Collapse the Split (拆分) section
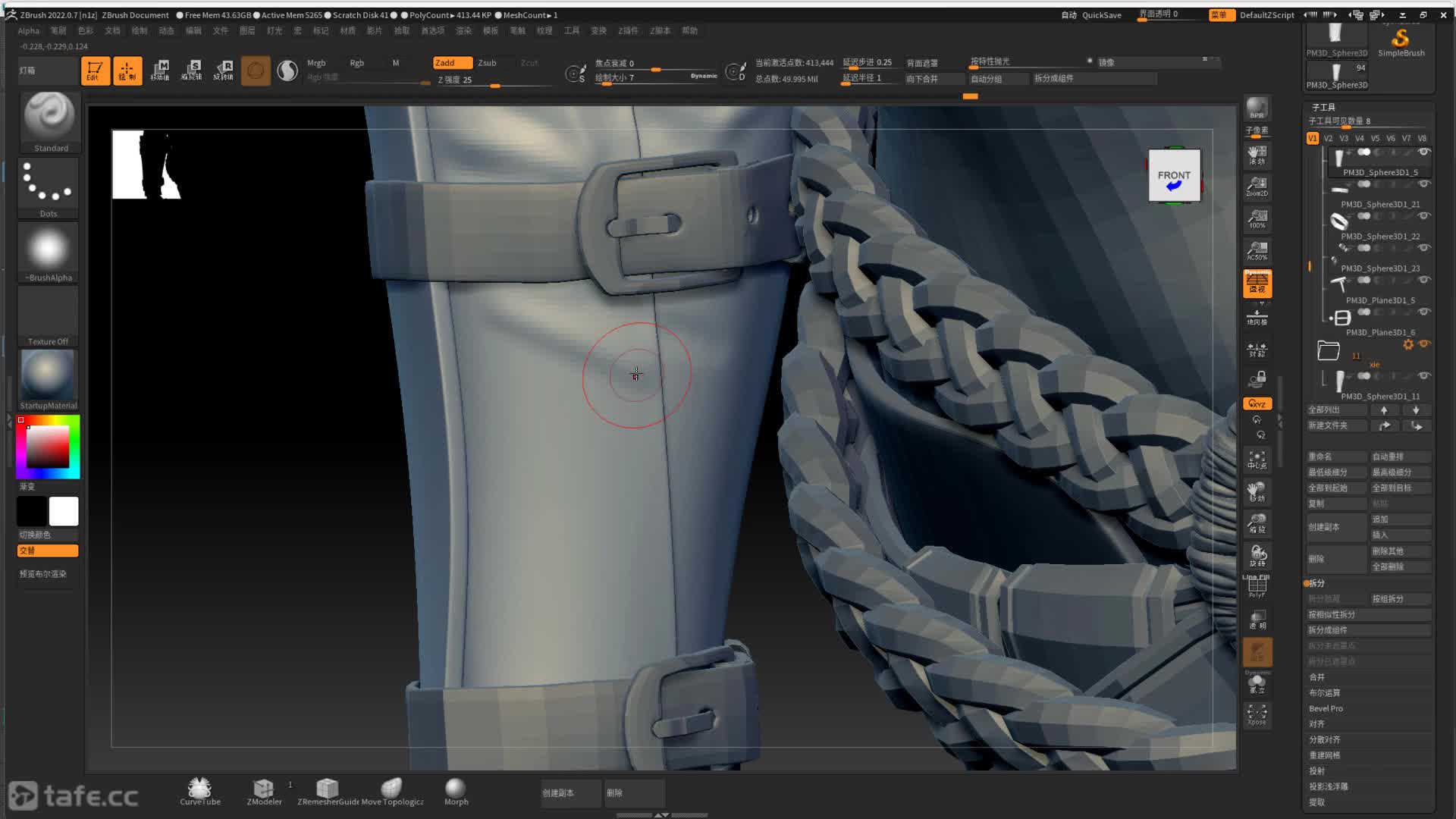Screen dimensions: 1456x819 [1316, 583]
